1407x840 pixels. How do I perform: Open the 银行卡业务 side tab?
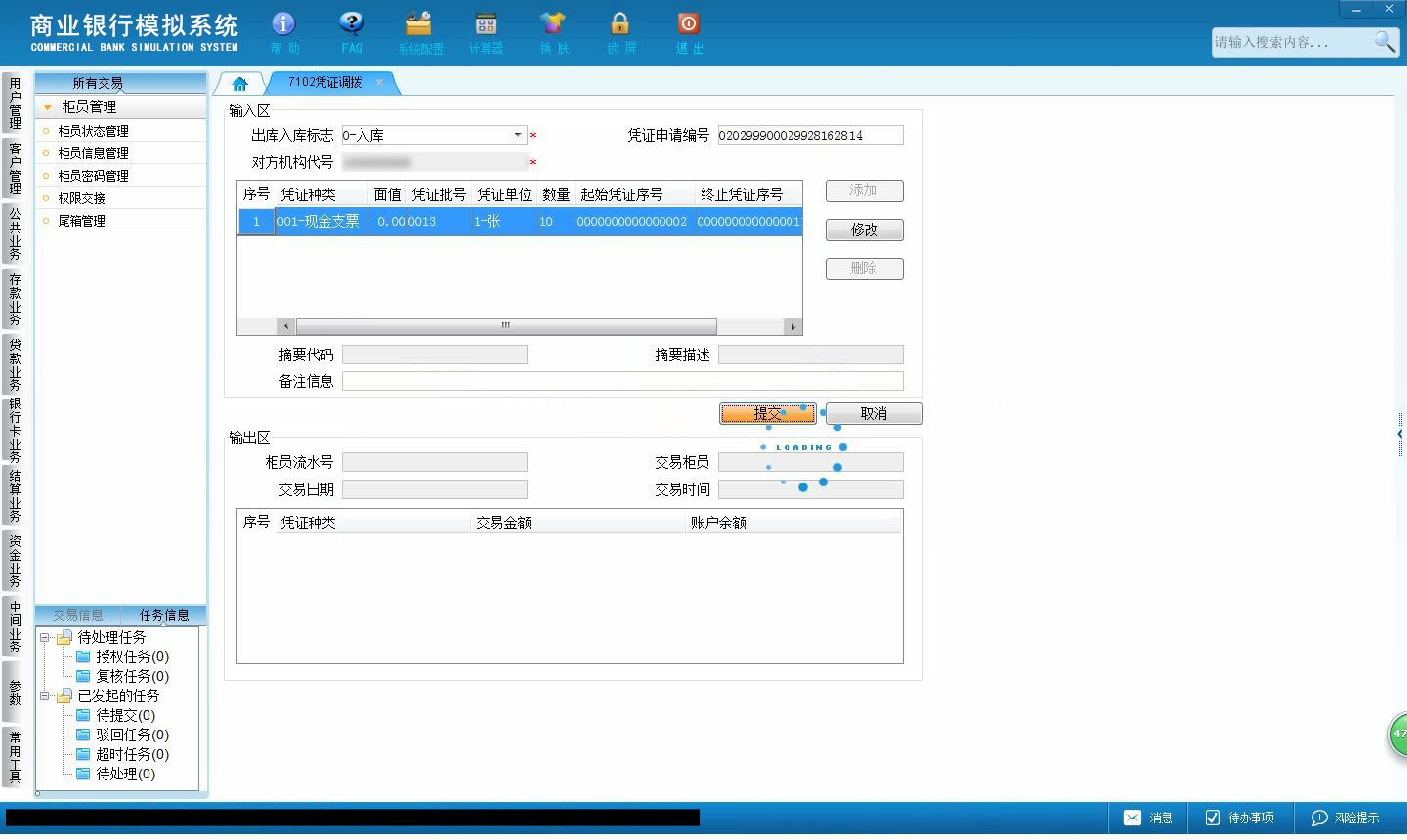click(14, 429)
